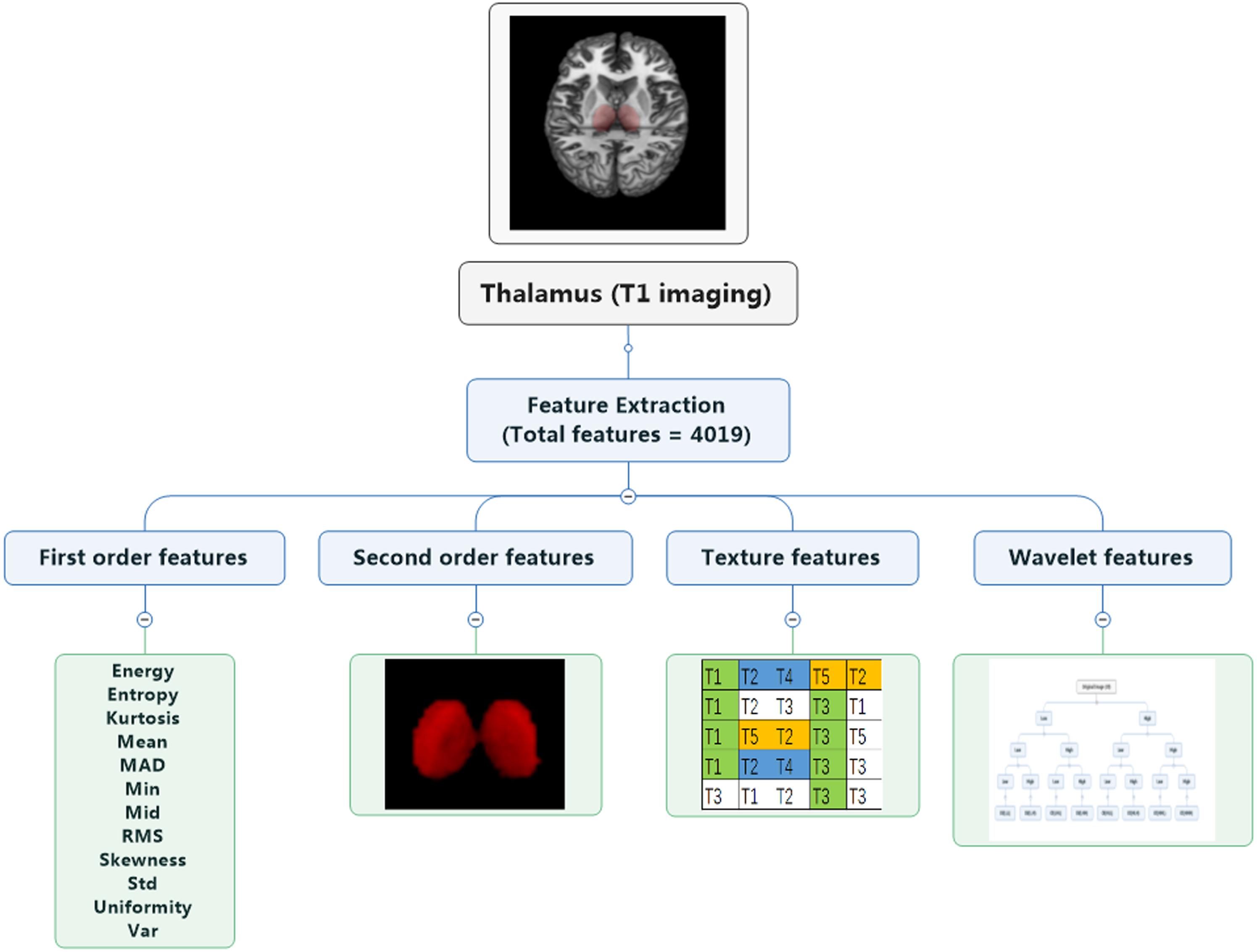Click the word Mid in the list

click(142, 812)
